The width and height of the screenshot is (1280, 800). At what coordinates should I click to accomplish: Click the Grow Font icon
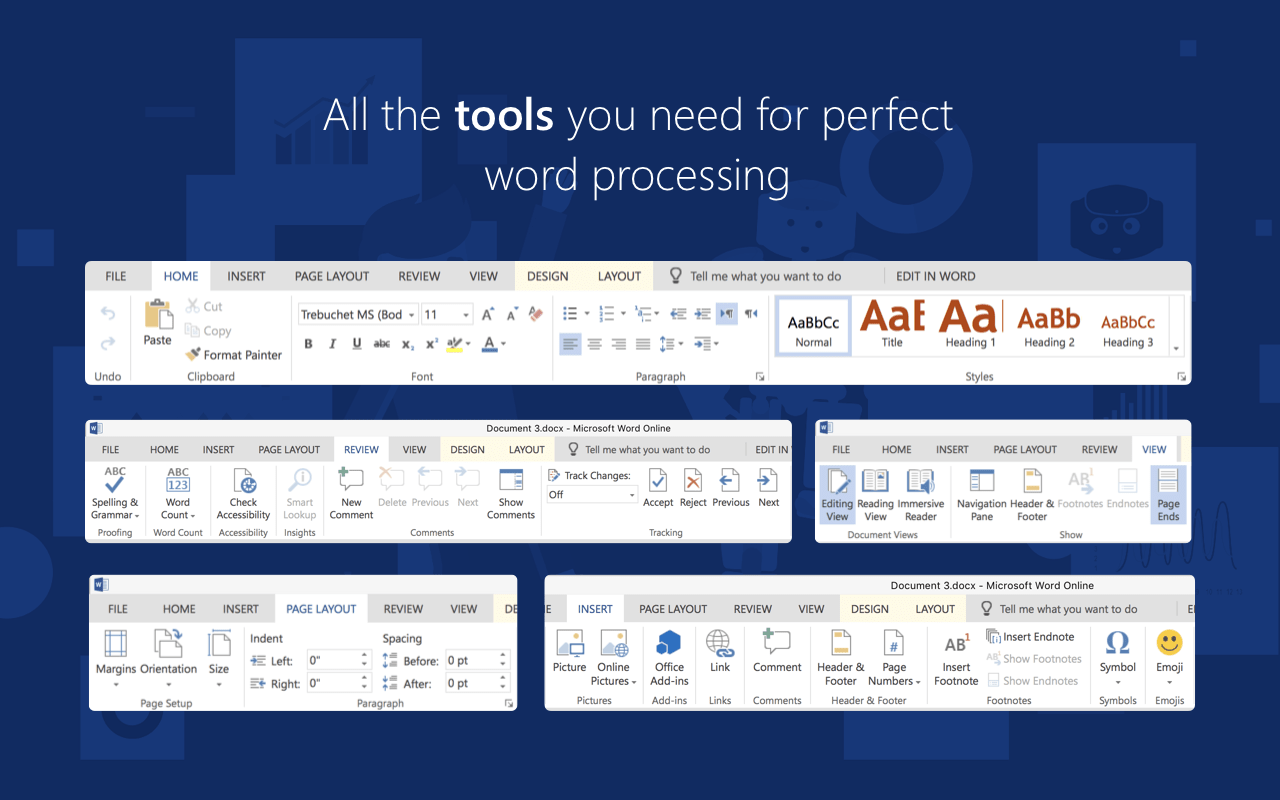click(x=488, y=314)
